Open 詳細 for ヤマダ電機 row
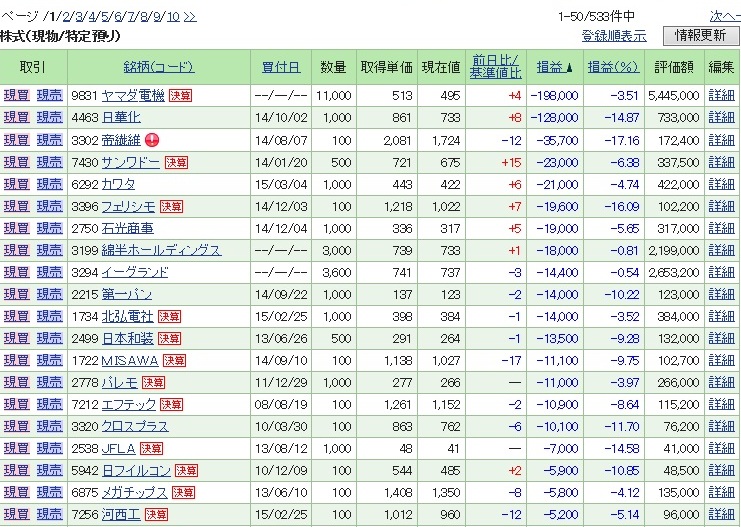Screen dimensions: 741x527 722,95
